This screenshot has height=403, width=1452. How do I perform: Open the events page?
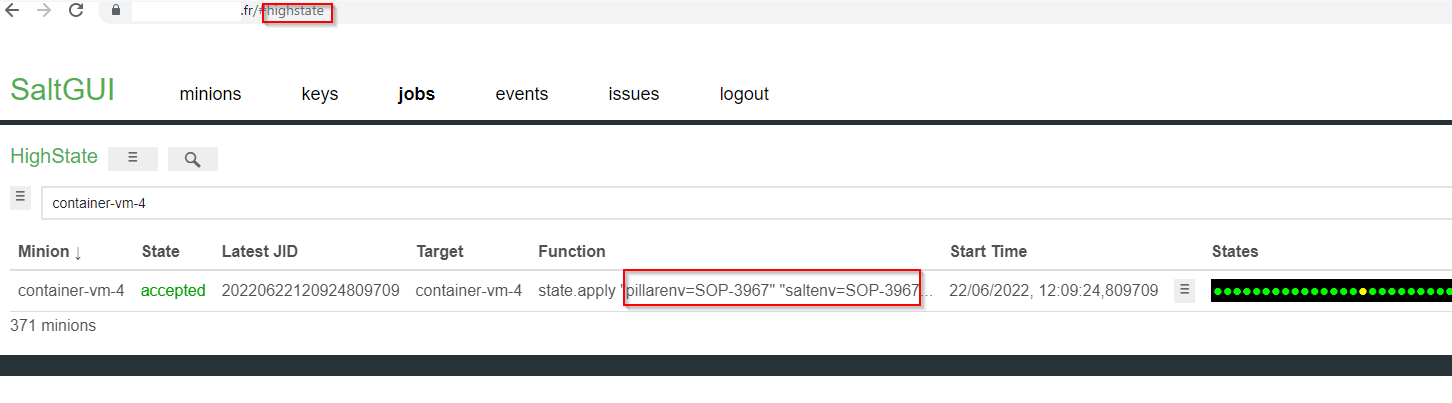522,94
